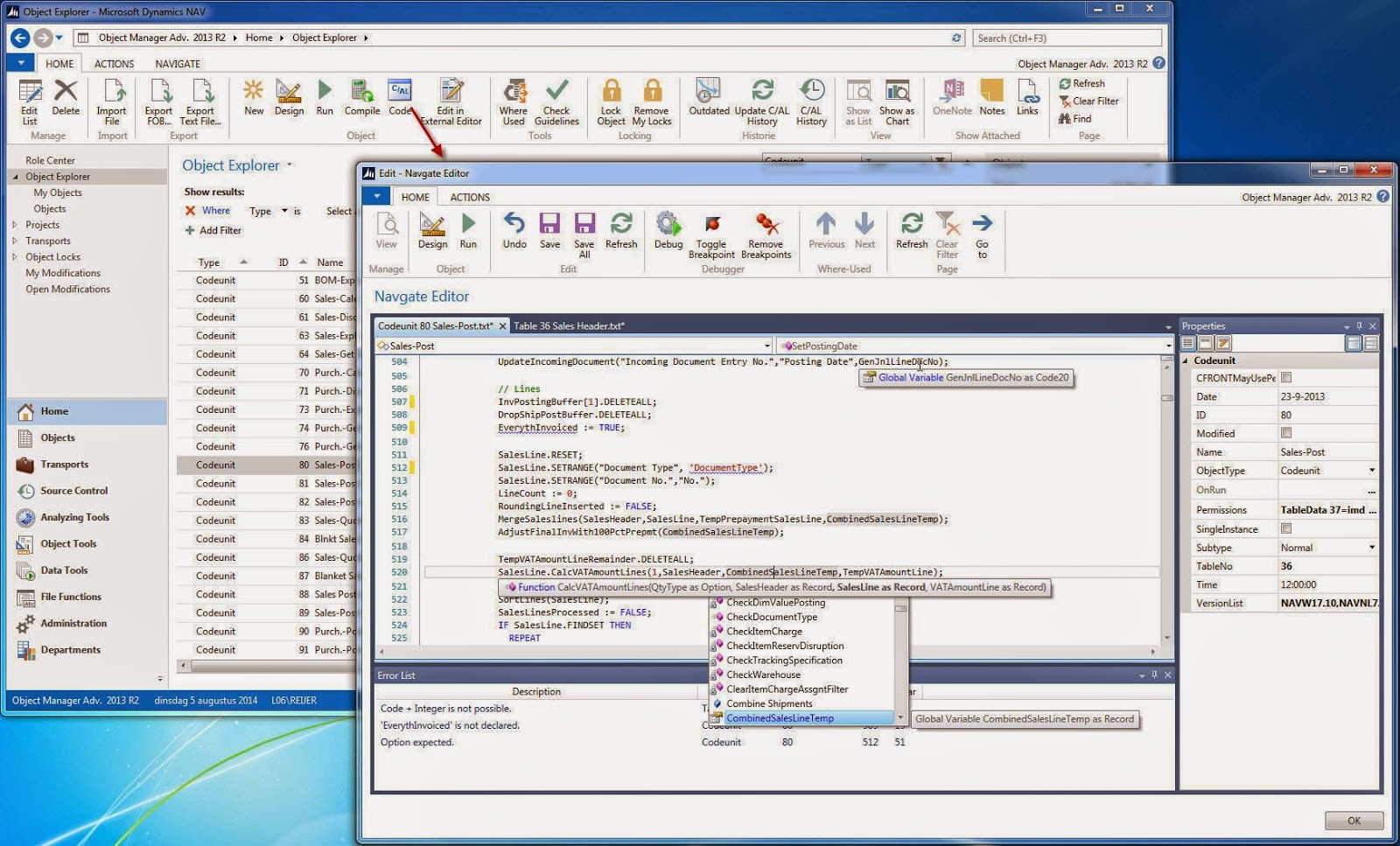Click Add Filter in Object Explorer
Image resolution: width=1400 pixels, height=846 pixels.
[213, 231]
